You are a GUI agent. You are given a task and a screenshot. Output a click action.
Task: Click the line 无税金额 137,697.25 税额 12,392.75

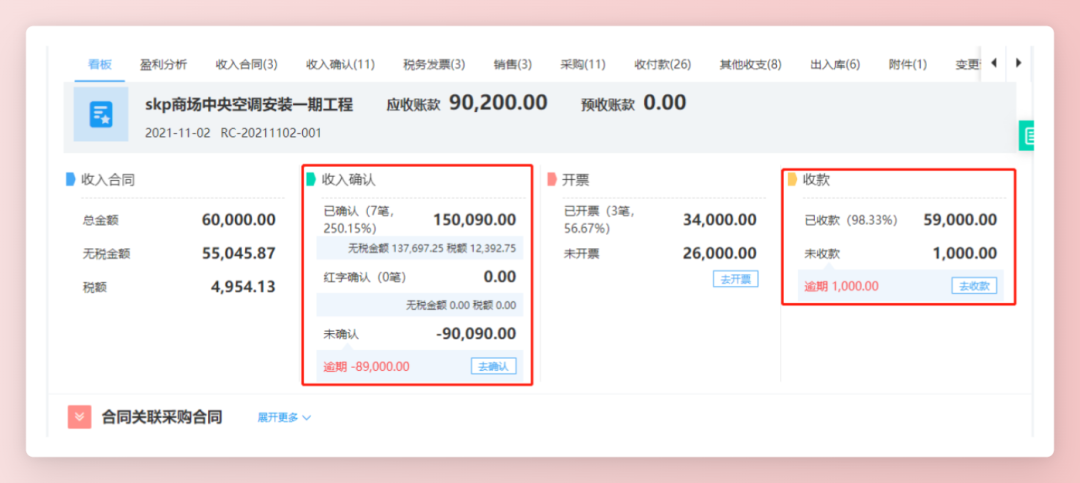(x=433, y=249)
